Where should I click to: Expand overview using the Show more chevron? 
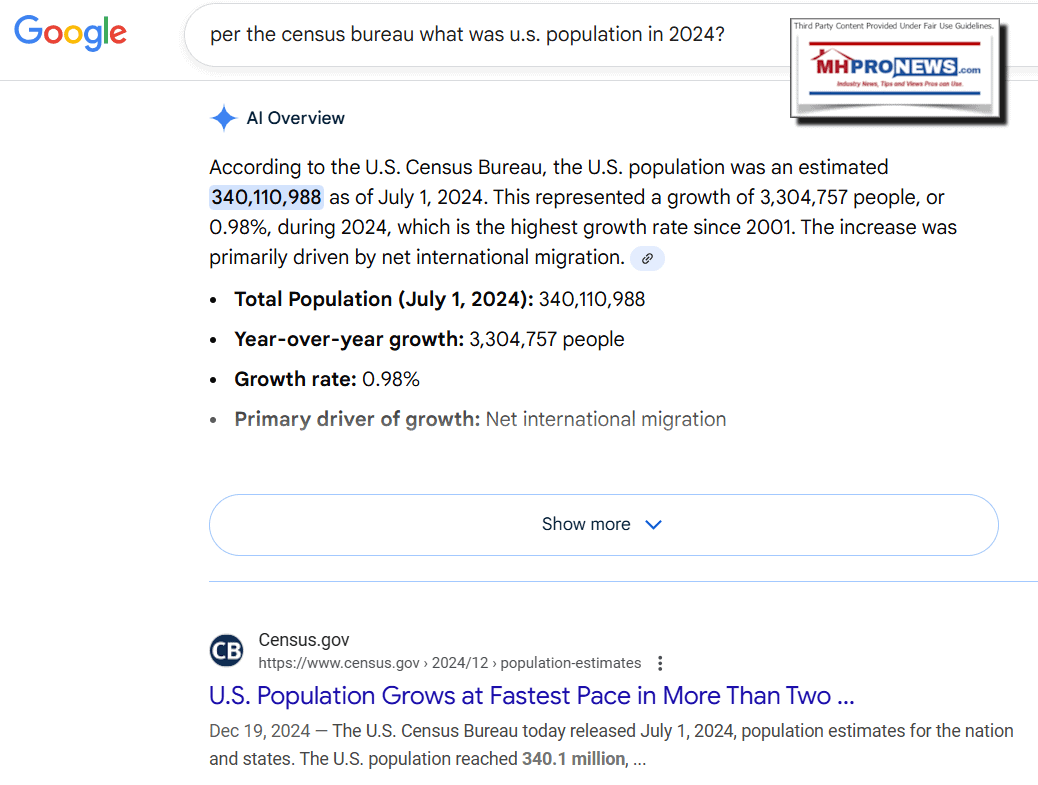(654, 525)
